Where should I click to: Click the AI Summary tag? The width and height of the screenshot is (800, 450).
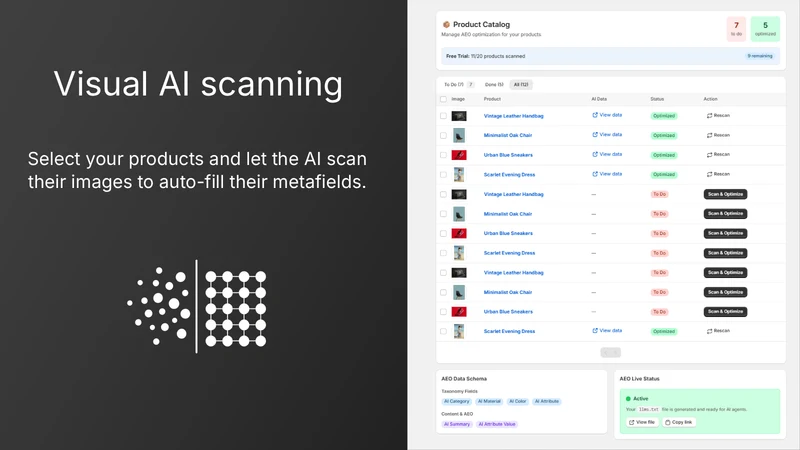pos(457,424)
